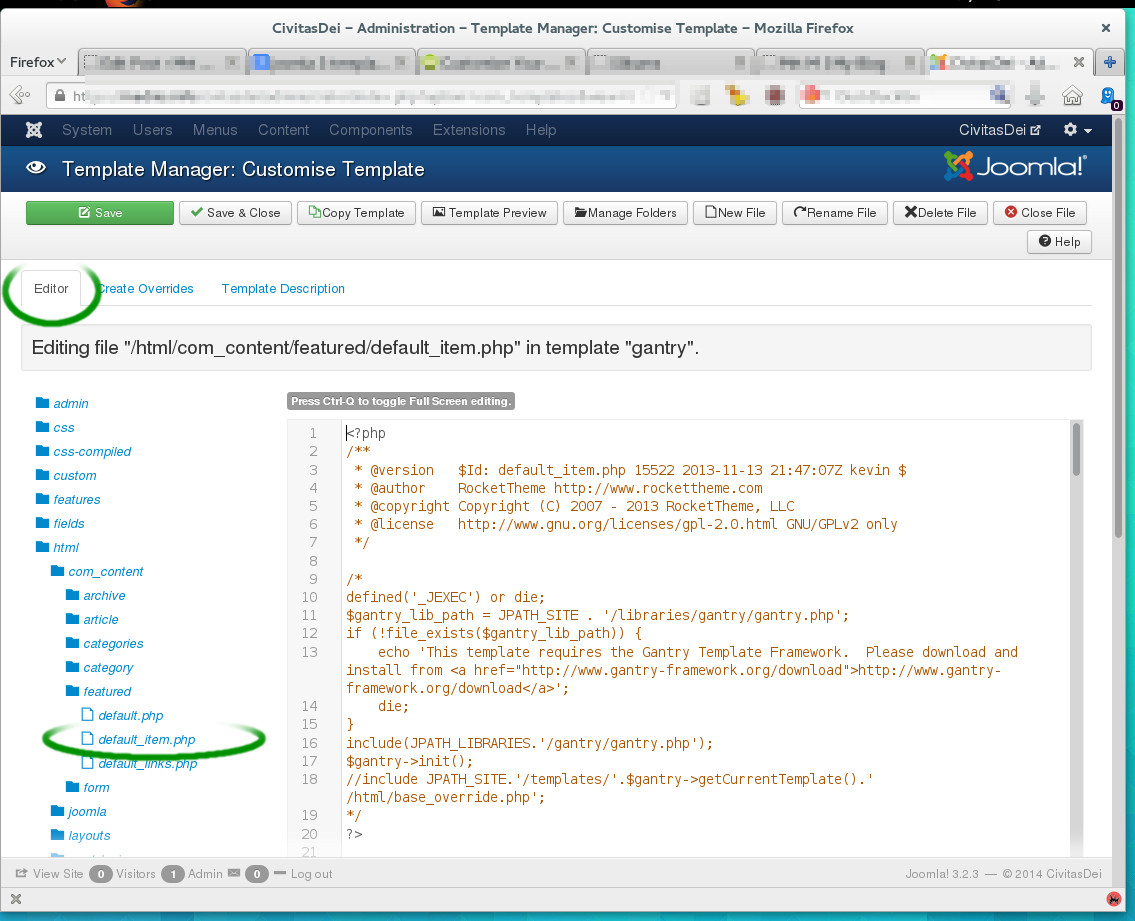Close the bottom find bar X

16,899
